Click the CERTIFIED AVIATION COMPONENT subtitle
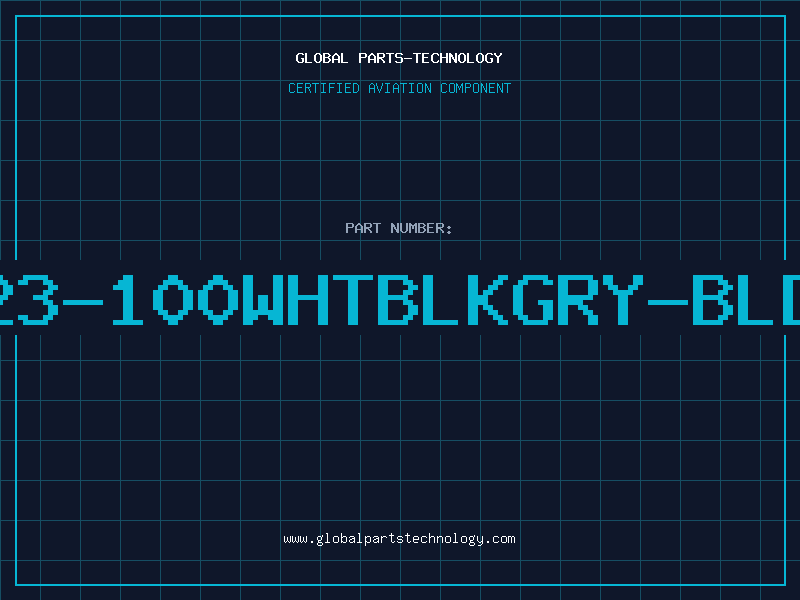 pos(399,88)
